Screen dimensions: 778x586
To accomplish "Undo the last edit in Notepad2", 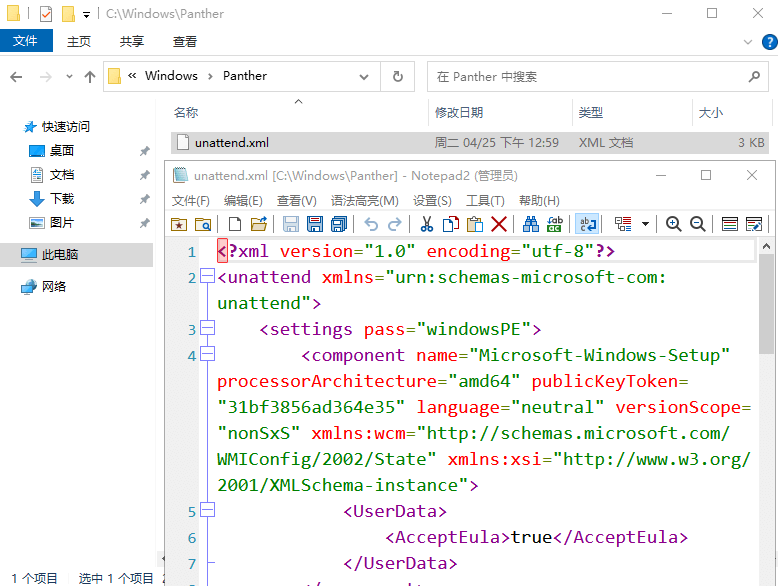I will pyautogui.click(x=371, y=224).
